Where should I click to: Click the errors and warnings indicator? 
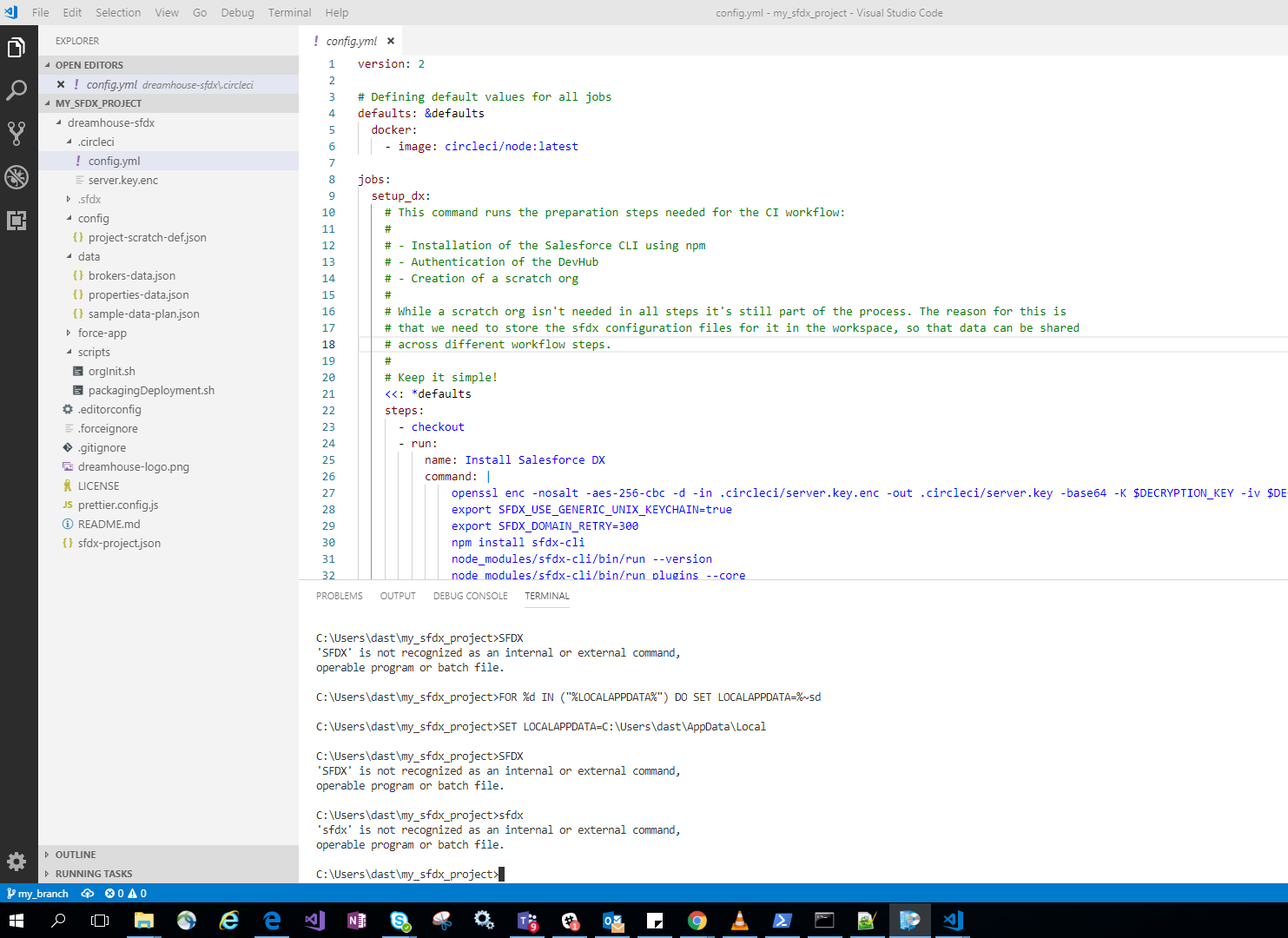point(124,893)
